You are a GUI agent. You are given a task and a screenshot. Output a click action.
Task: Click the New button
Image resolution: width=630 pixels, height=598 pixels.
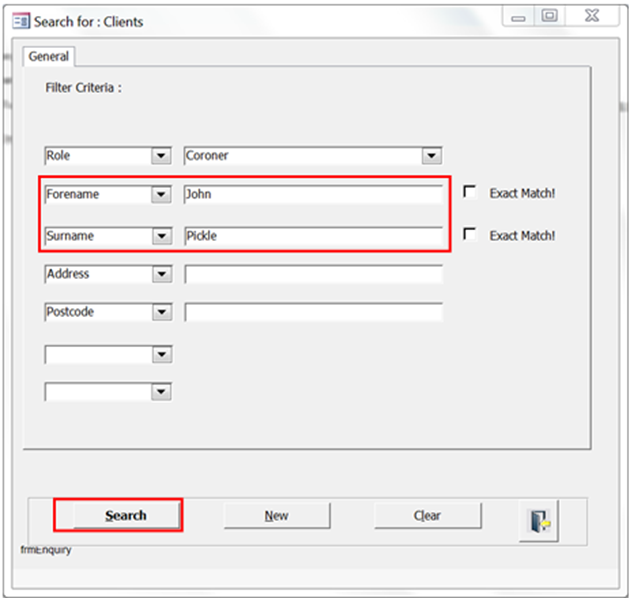tap(276, 515)
